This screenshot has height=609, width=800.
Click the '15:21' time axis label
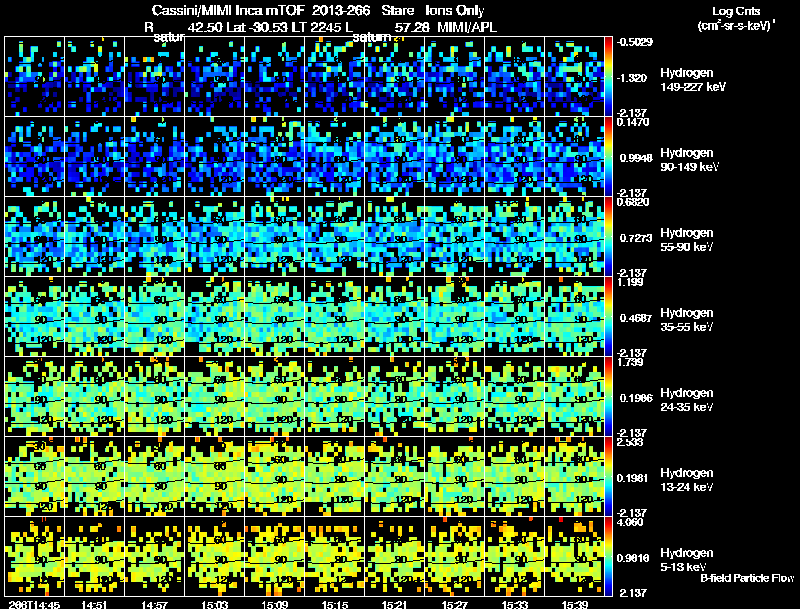(395, 605)
